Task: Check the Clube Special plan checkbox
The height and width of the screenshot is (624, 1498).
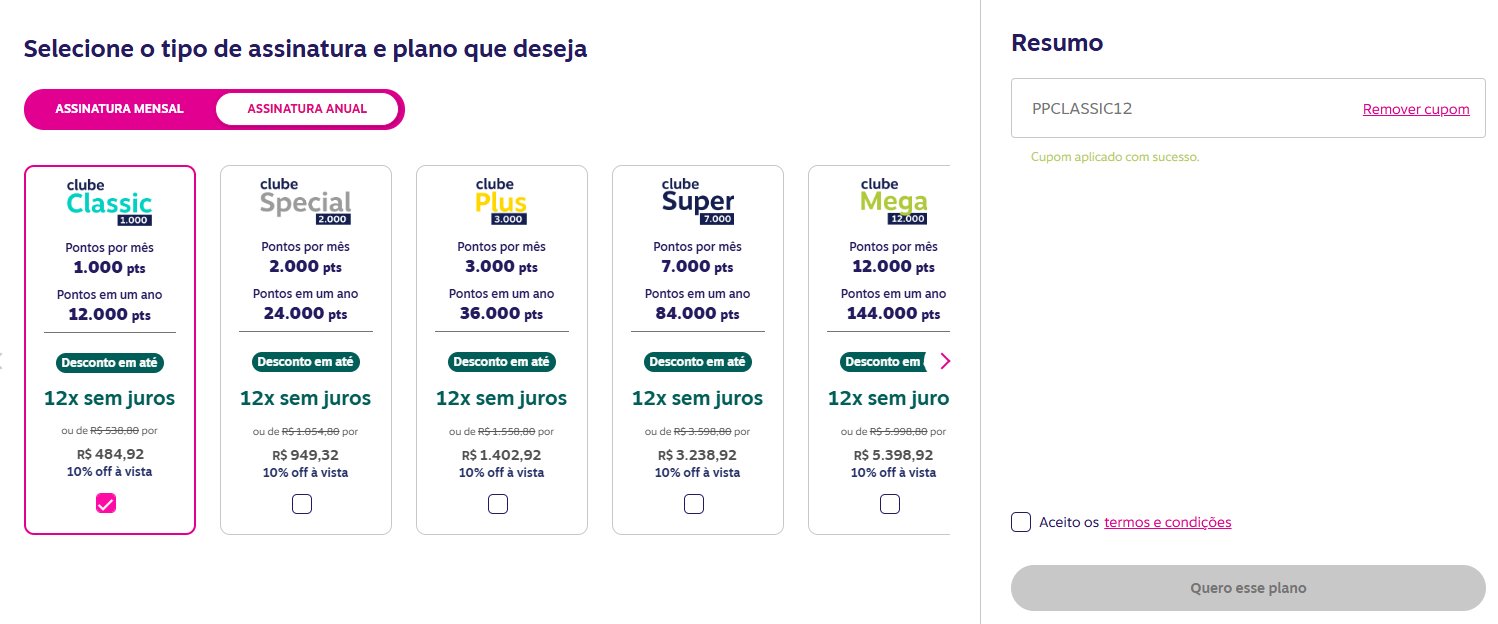Action: tap(302, 504)
